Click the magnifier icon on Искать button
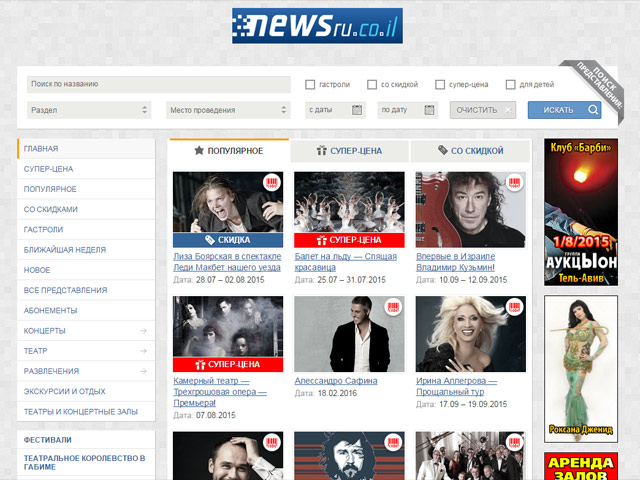 tap(593, 110)
